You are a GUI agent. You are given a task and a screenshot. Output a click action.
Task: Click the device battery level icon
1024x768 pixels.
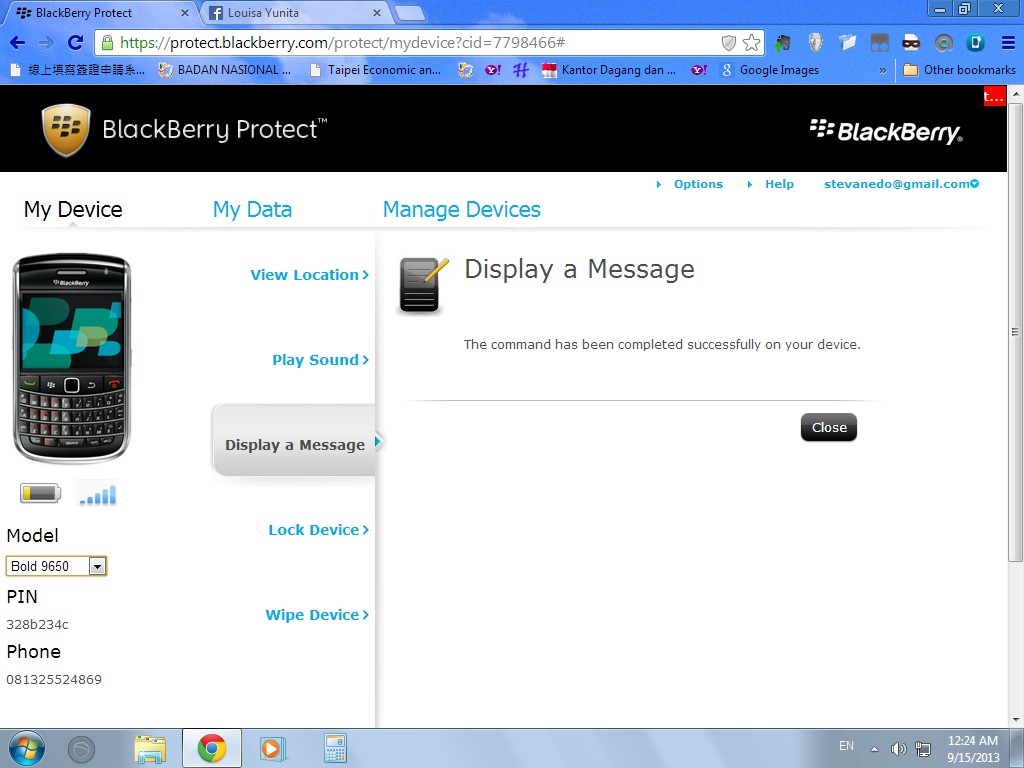(x=40, y=493)
